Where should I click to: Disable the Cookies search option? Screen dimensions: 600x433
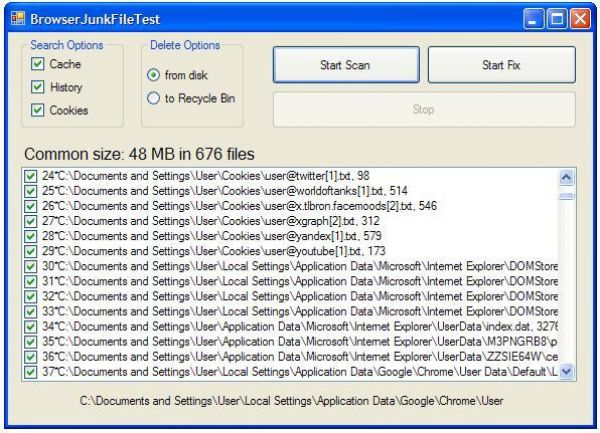coord(38,111)
